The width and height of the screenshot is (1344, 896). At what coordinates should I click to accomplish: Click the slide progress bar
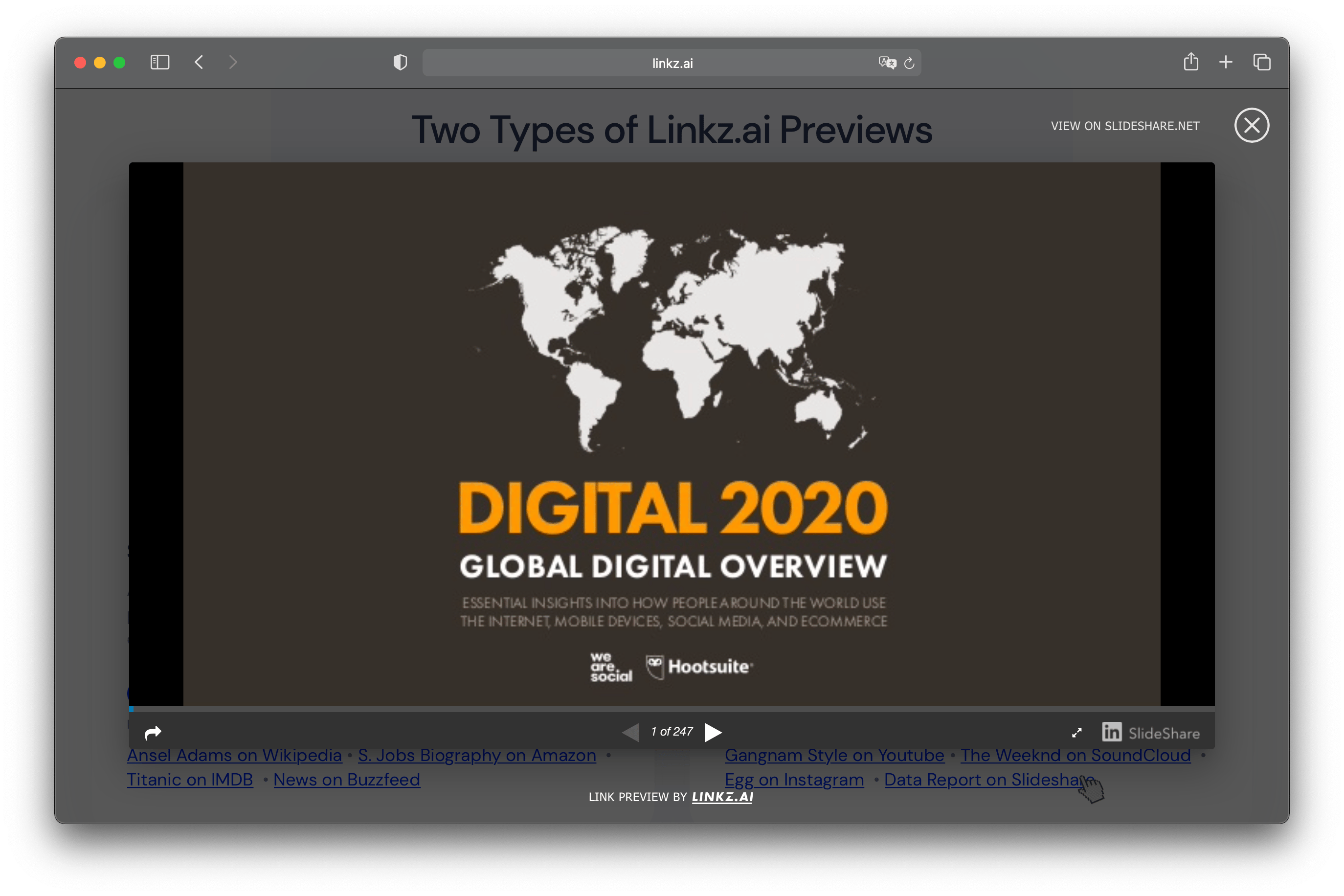[x=672, y=709]
